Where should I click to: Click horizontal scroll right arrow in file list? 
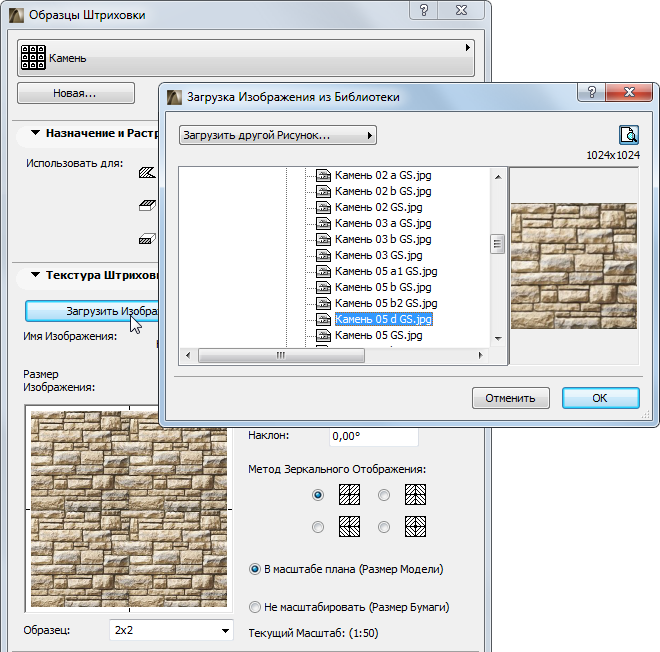coord(480,355)
